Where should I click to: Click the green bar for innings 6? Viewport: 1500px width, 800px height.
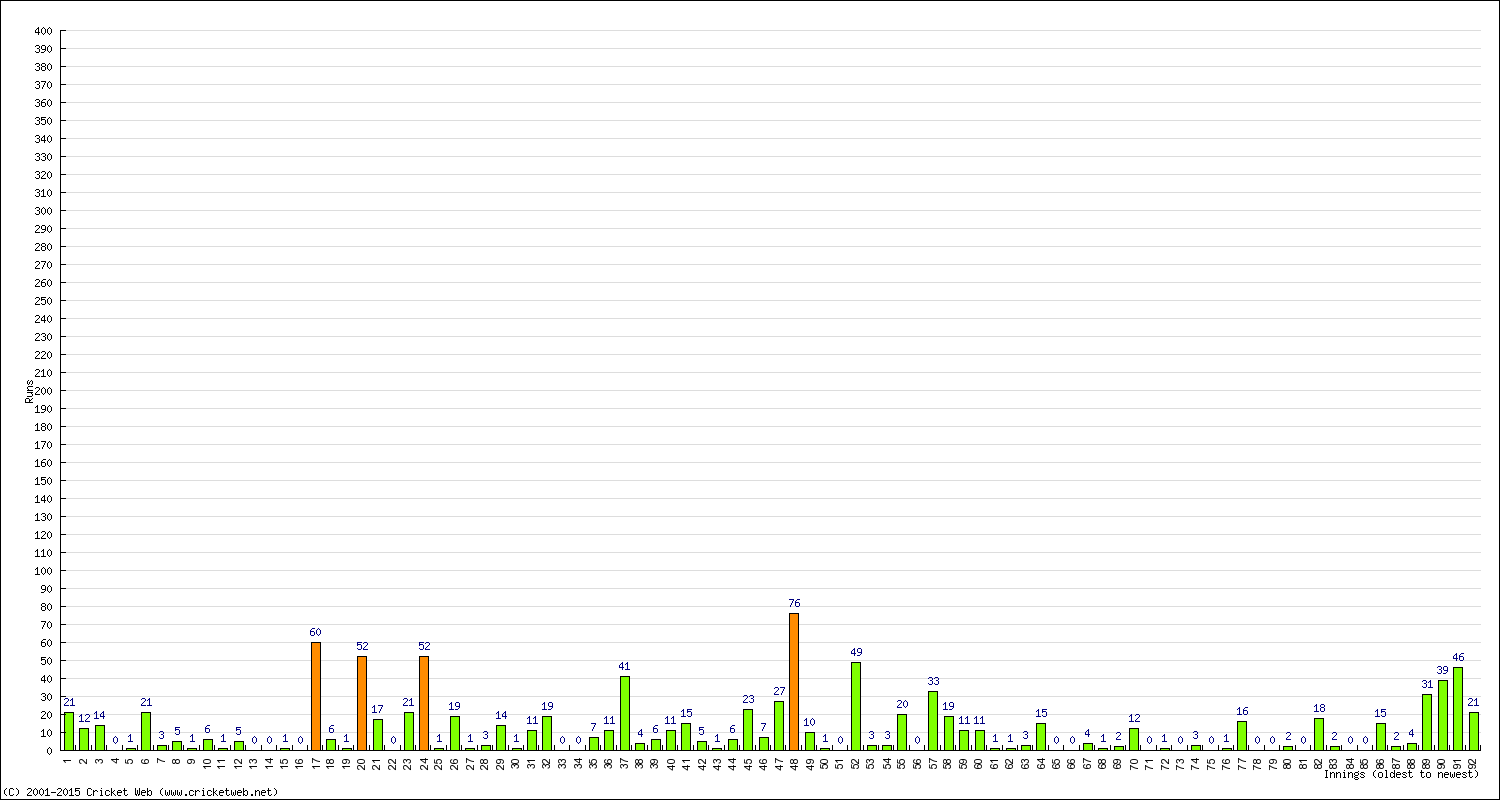coord(146,731)
